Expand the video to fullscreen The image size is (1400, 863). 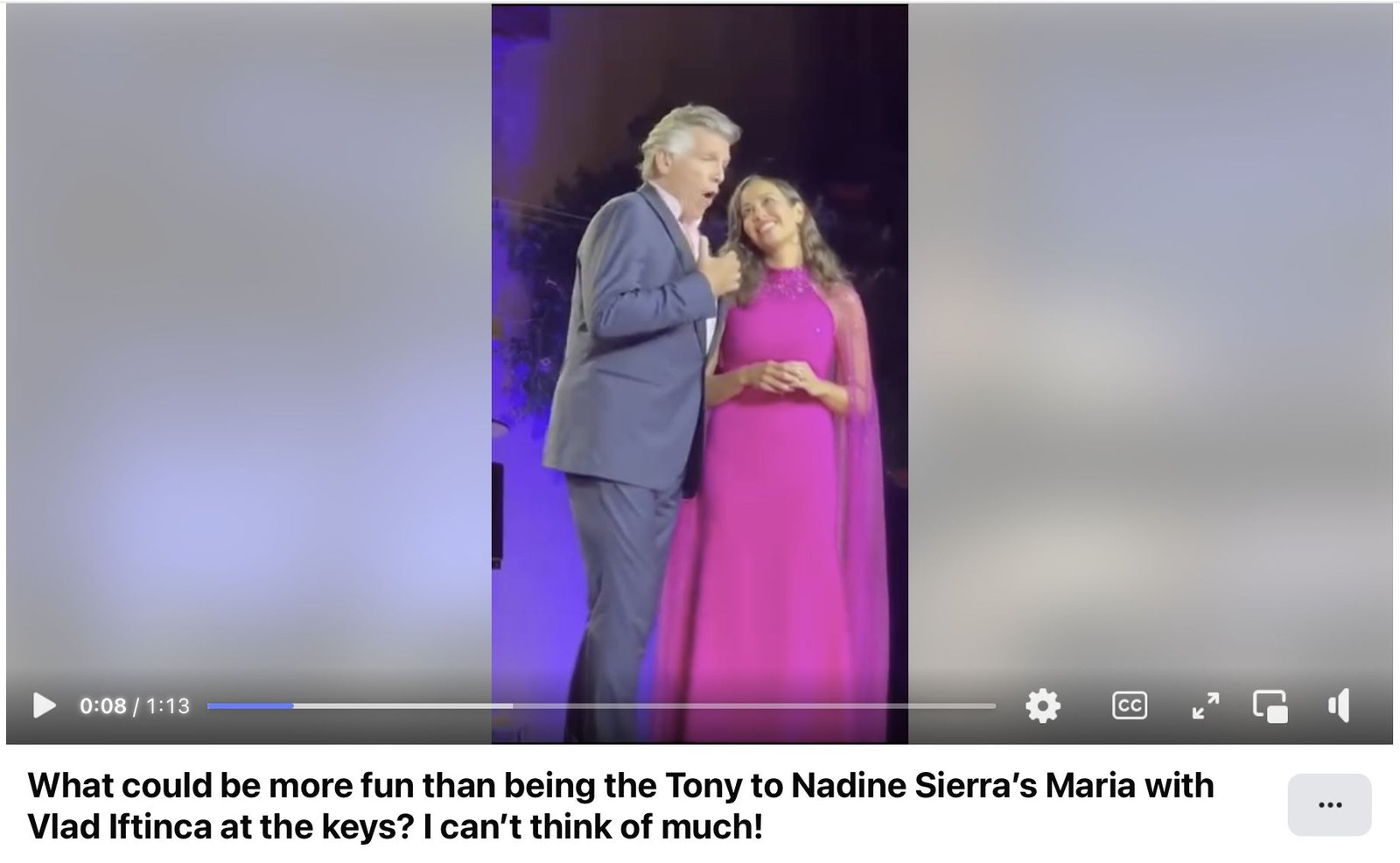point(1206,705)
